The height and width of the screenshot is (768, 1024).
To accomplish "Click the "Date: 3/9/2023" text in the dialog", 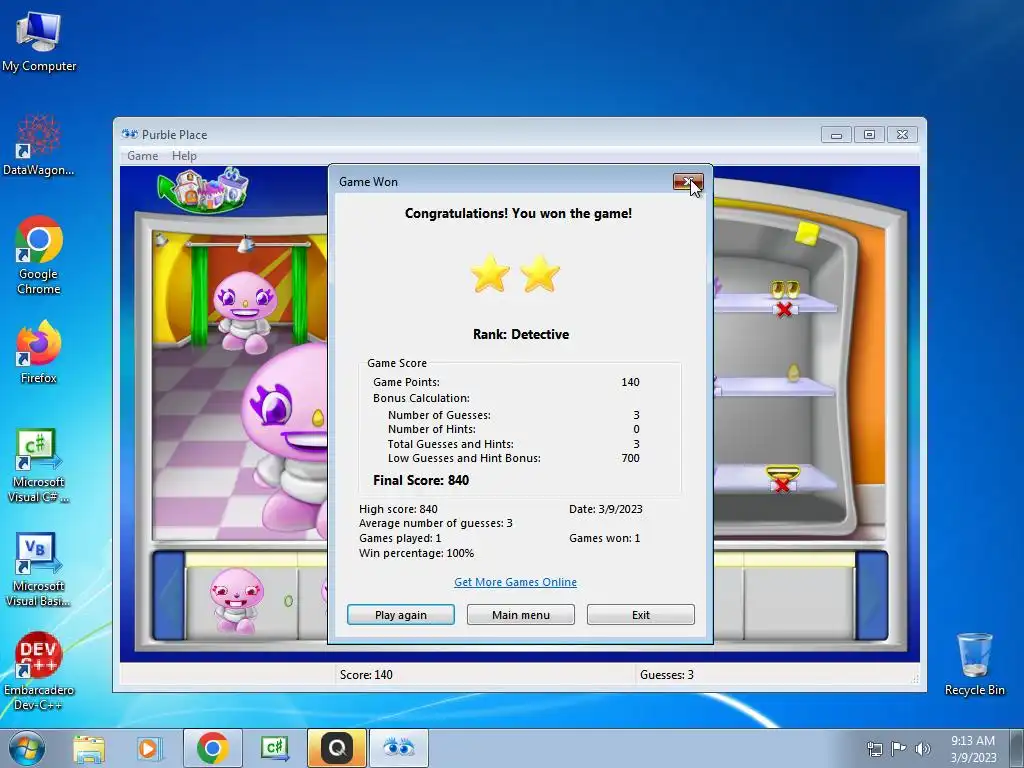I will coord(605,509).
